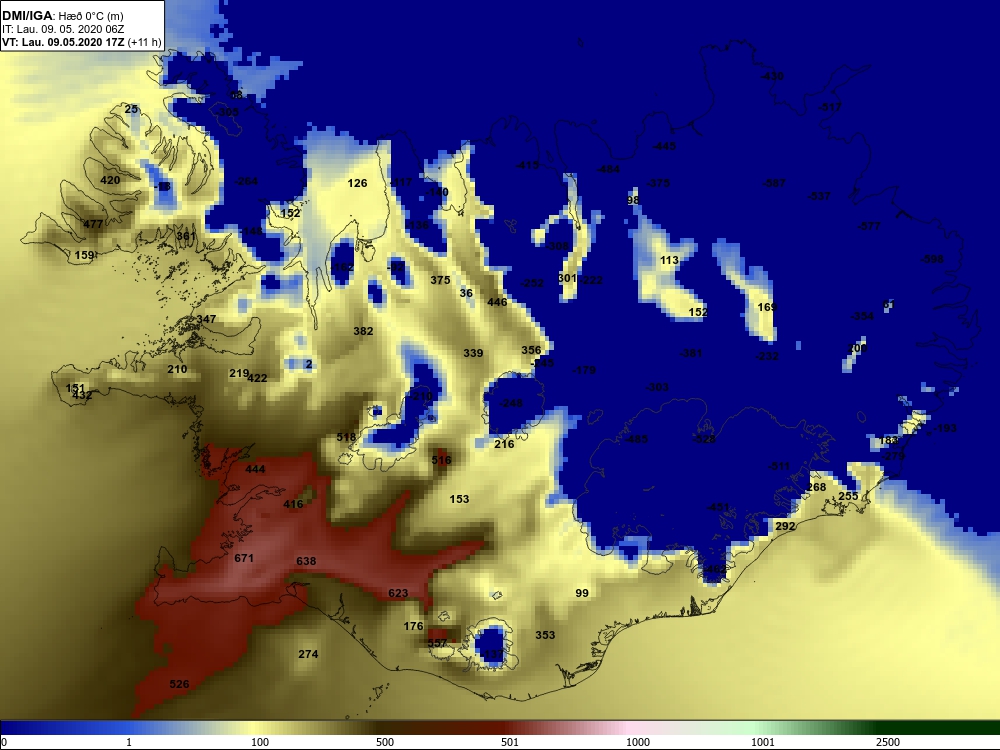Click the 216 value label
The width and height of the screenshot is (1000, 750).
[504, 444]
